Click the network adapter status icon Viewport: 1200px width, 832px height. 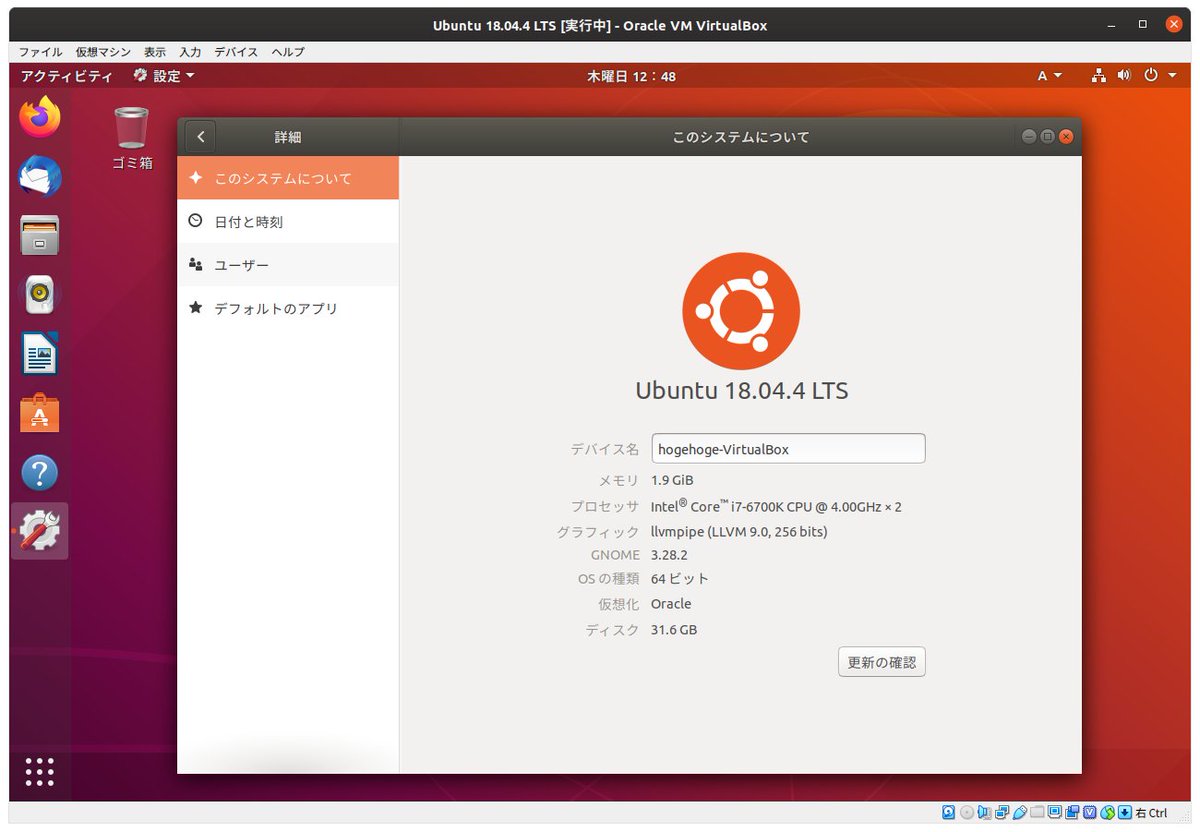[x=1002, y=812]
